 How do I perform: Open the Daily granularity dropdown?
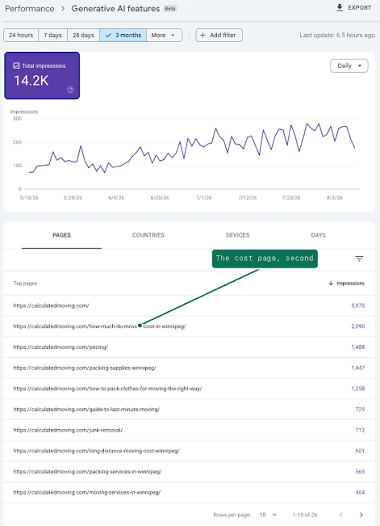coord(349,66)
